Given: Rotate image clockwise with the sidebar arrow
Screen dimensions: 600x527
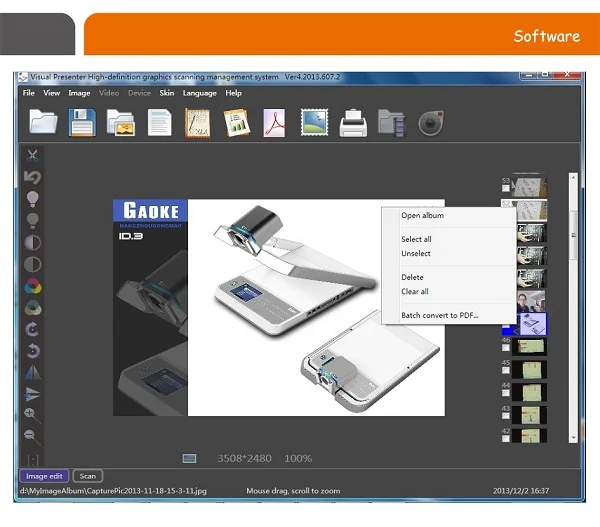Looking at the screenshot, I should coord(33,330).
